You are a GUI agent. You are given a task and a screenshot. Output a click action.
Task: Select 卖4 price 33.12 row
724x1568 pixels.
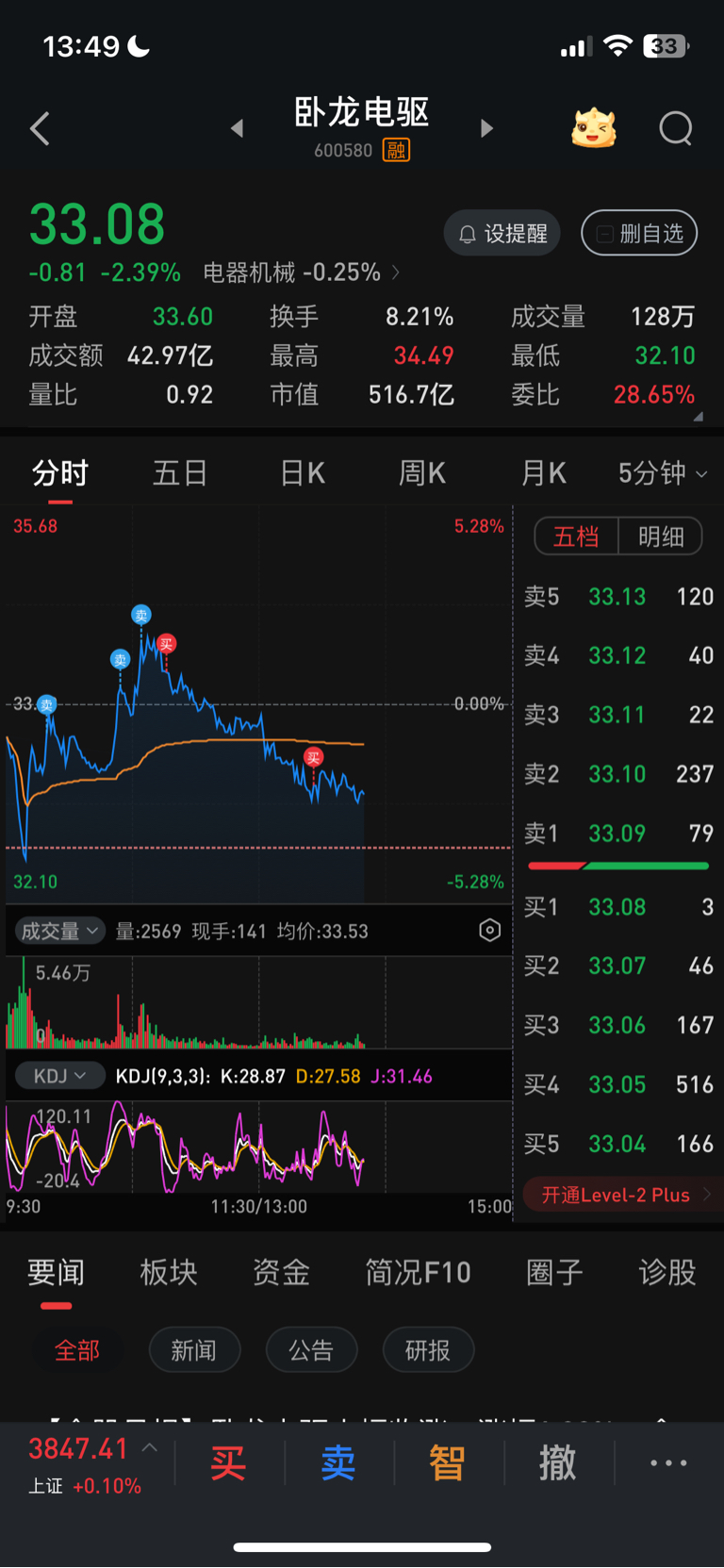point(618,655)
